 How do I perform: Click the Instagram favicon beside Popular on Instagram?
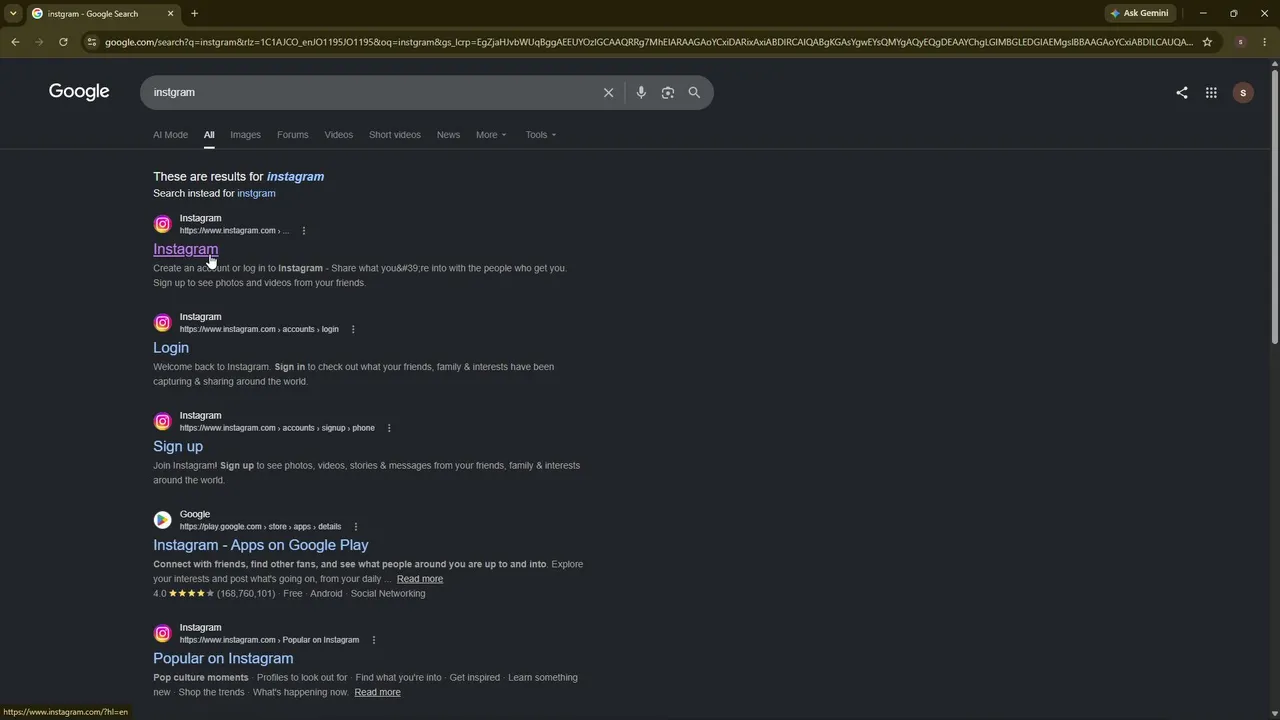point(162,633)
